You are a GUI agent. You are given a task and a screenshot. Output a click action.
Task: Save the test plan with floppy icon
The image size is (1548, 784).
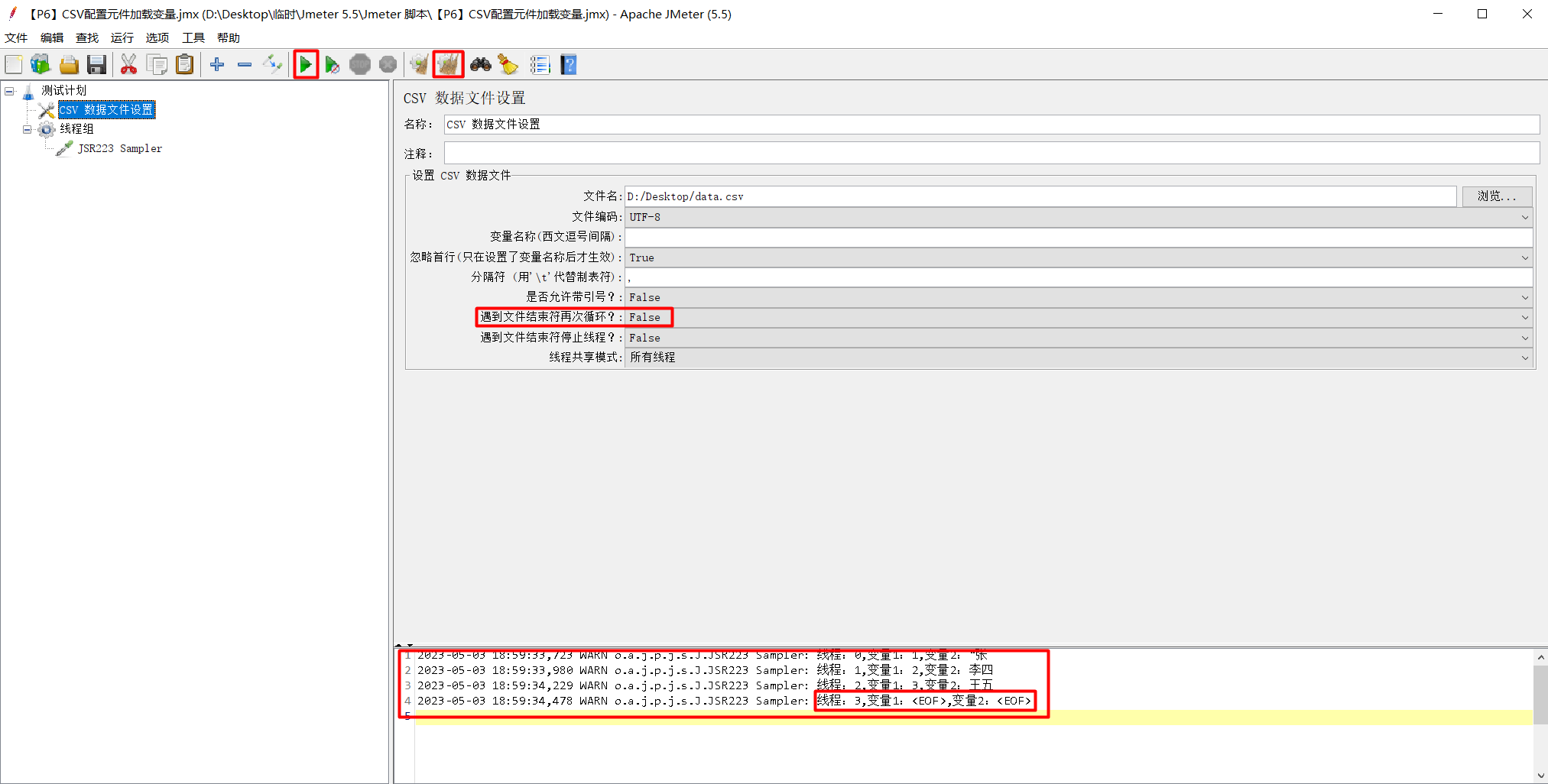(96, 65)
